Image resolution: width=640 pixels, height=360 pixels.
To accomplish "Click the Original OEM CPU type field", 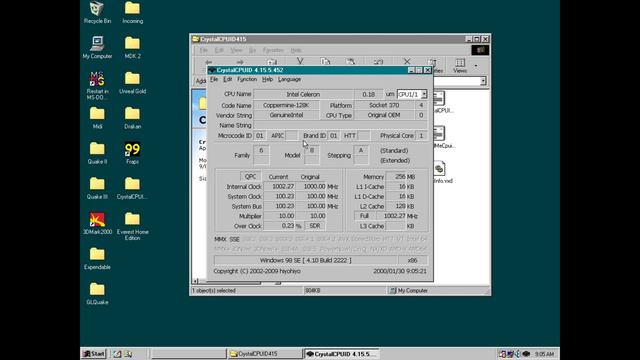I will 384,115.
